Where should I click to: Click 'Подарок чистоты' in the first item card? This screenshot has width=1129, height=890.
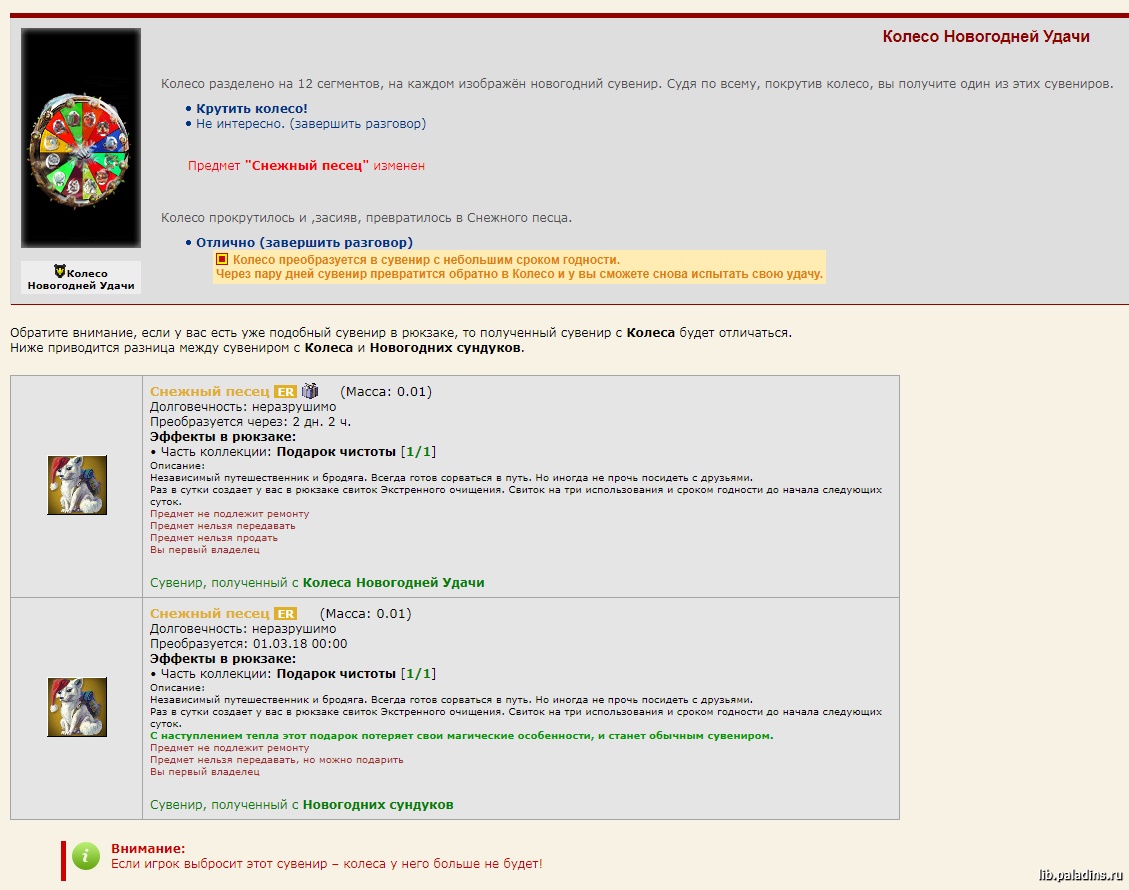(x=336, y=452)
